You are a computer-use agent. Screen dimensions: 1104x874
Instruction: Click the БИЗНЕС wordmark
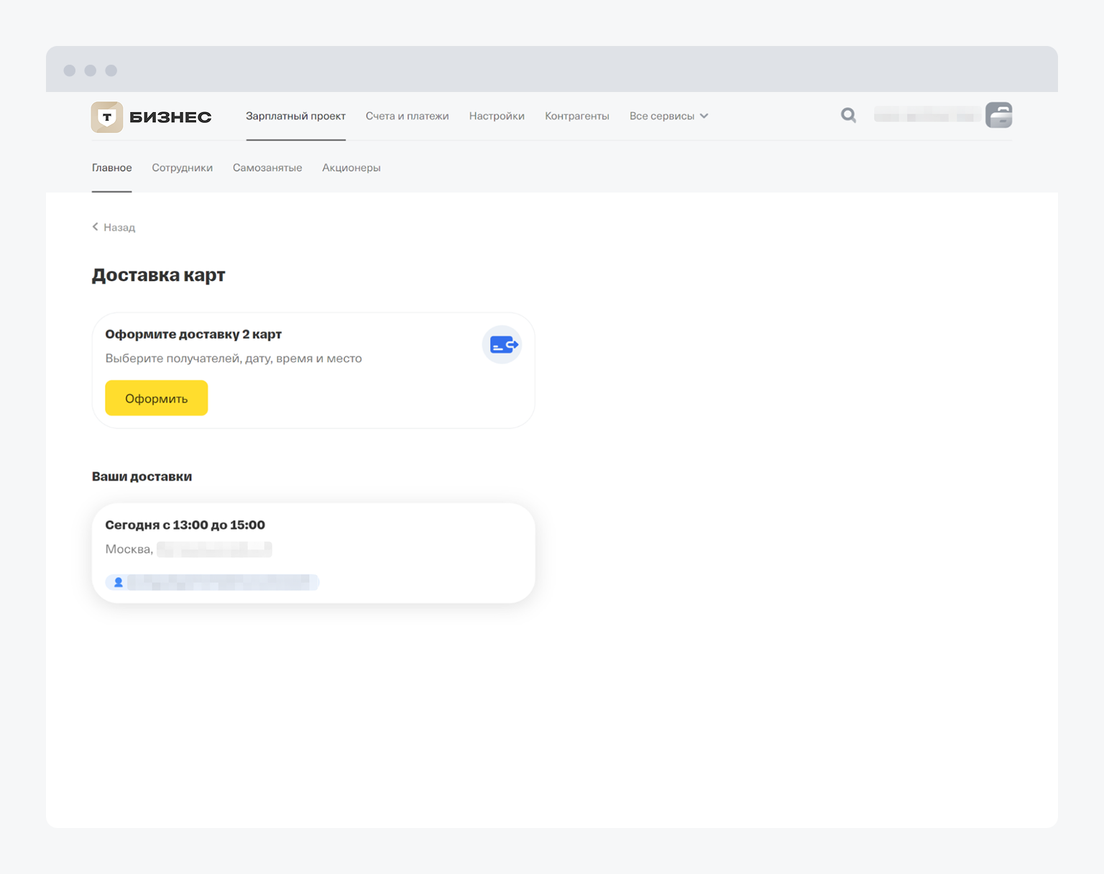click(171, 117)
